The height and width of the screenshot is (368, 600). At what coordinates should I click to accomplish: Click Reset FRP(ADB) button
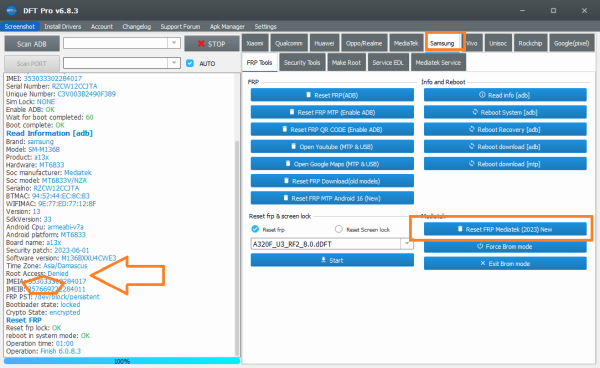click(x=332, y=95)
